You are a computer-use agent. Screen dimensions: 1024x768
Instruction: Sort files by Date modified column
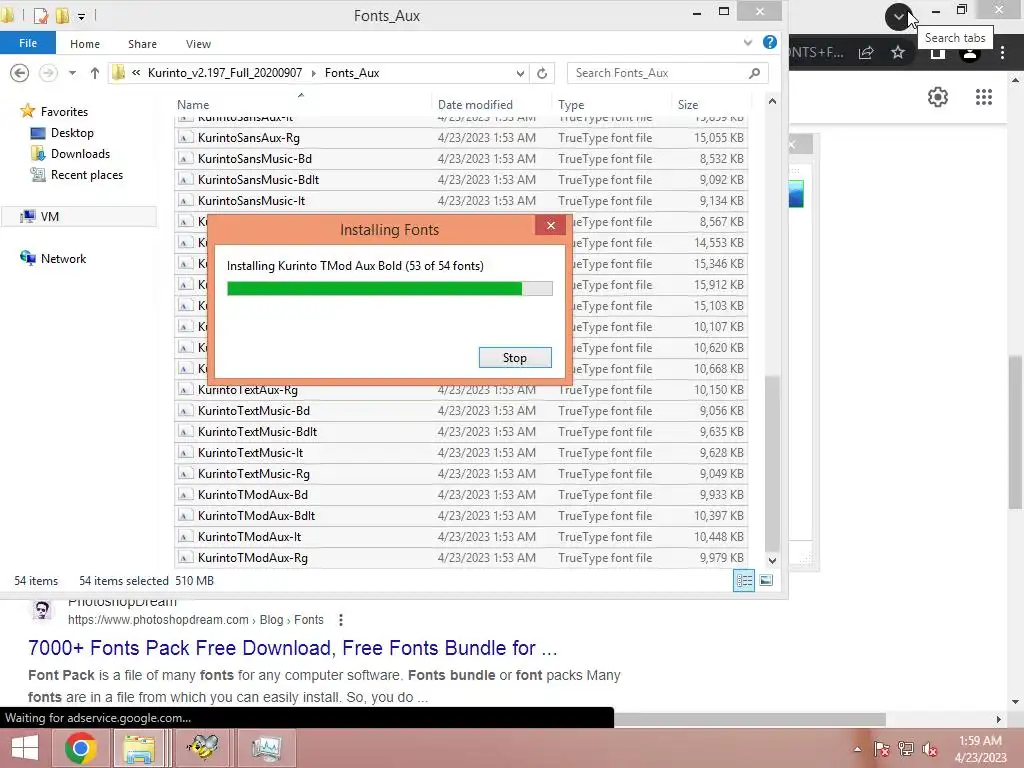coord(475,104)
